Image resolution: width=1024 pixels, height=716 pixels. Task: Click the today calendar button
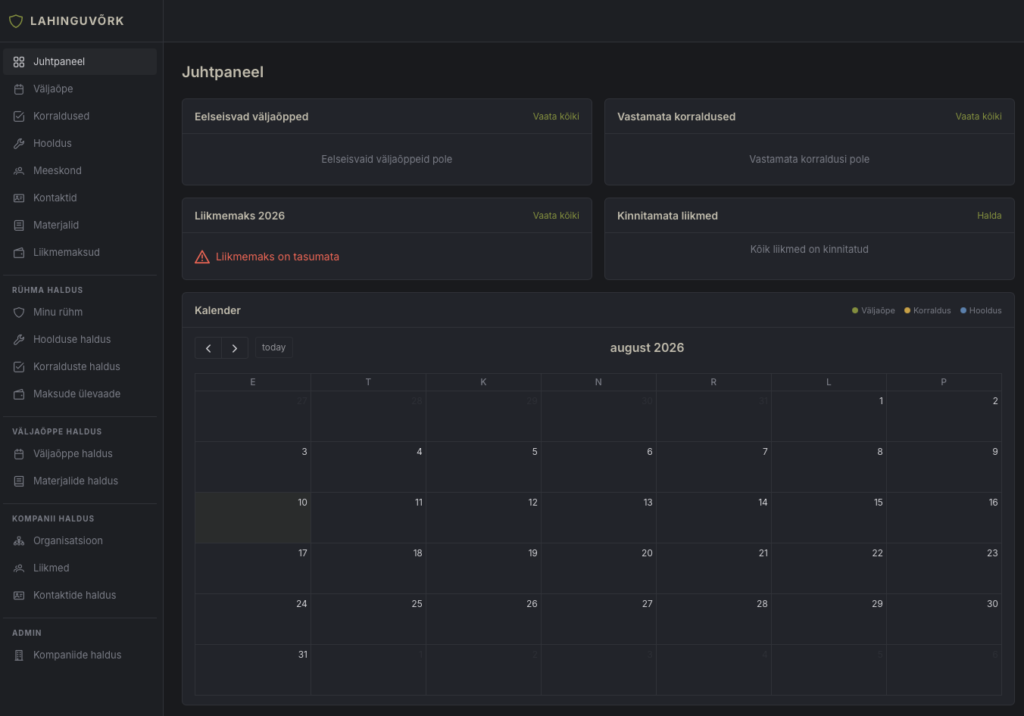[274, 348]
